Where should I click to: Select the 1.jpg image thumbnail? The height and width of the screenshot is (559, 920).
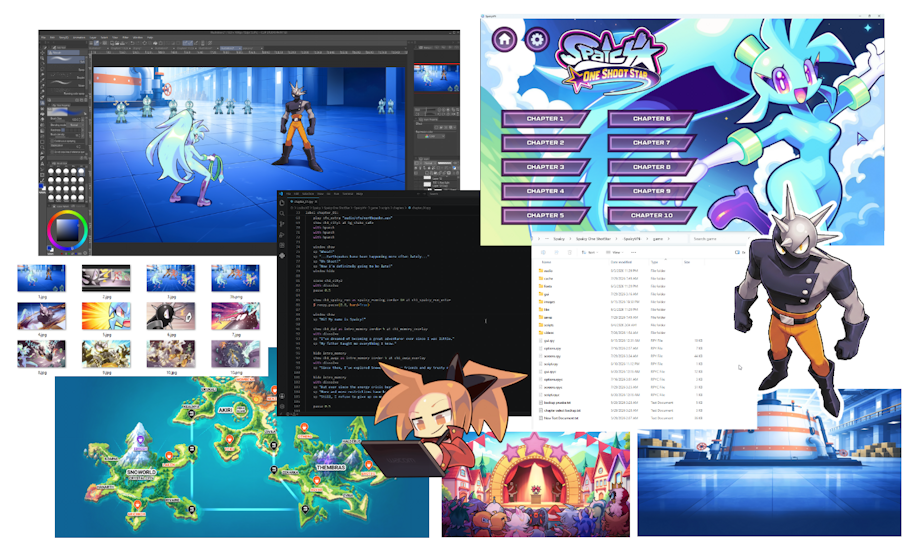[x=41, y=277]
